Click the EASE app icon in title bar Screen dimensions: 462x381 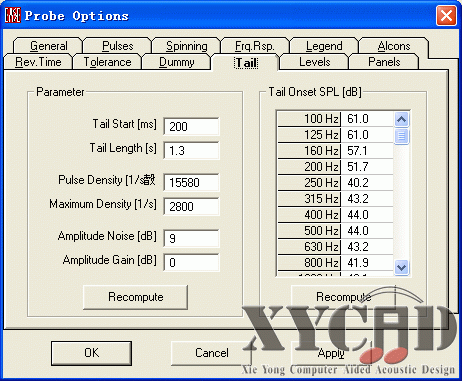pyautogui.click(x=13, y=15)
